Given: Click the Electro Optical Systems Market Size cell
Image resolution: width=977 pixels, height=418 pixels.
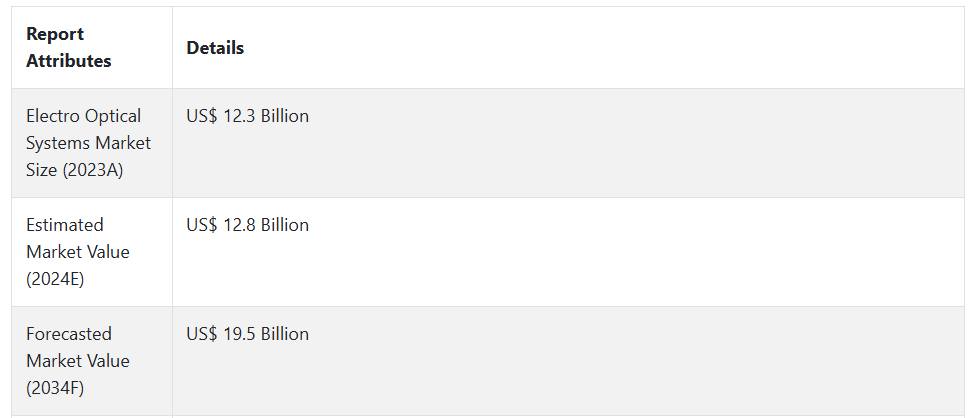Looking at the screenshot, I should click(92, 143).
